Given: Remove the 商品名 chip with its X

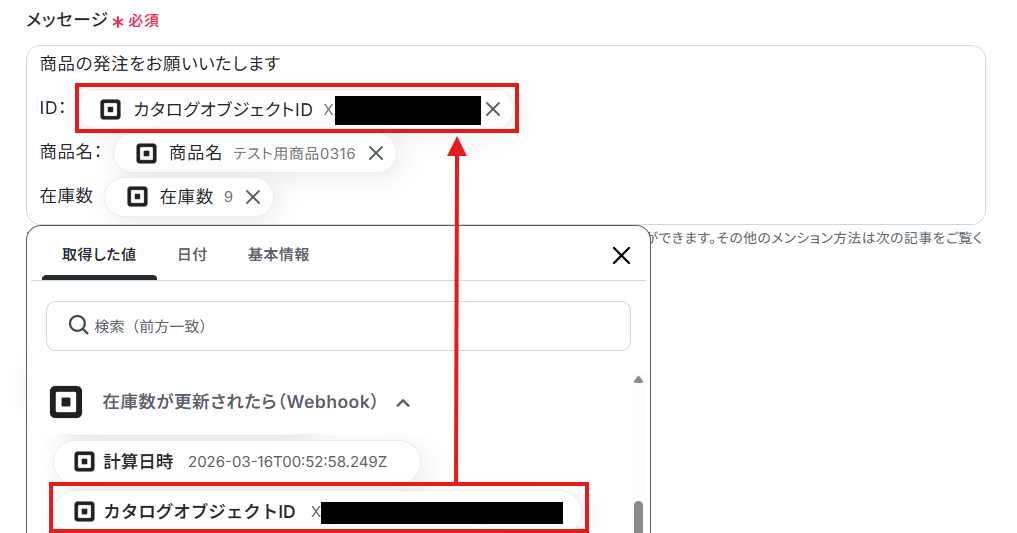Looking at the screenshot, I should (376, 154).
